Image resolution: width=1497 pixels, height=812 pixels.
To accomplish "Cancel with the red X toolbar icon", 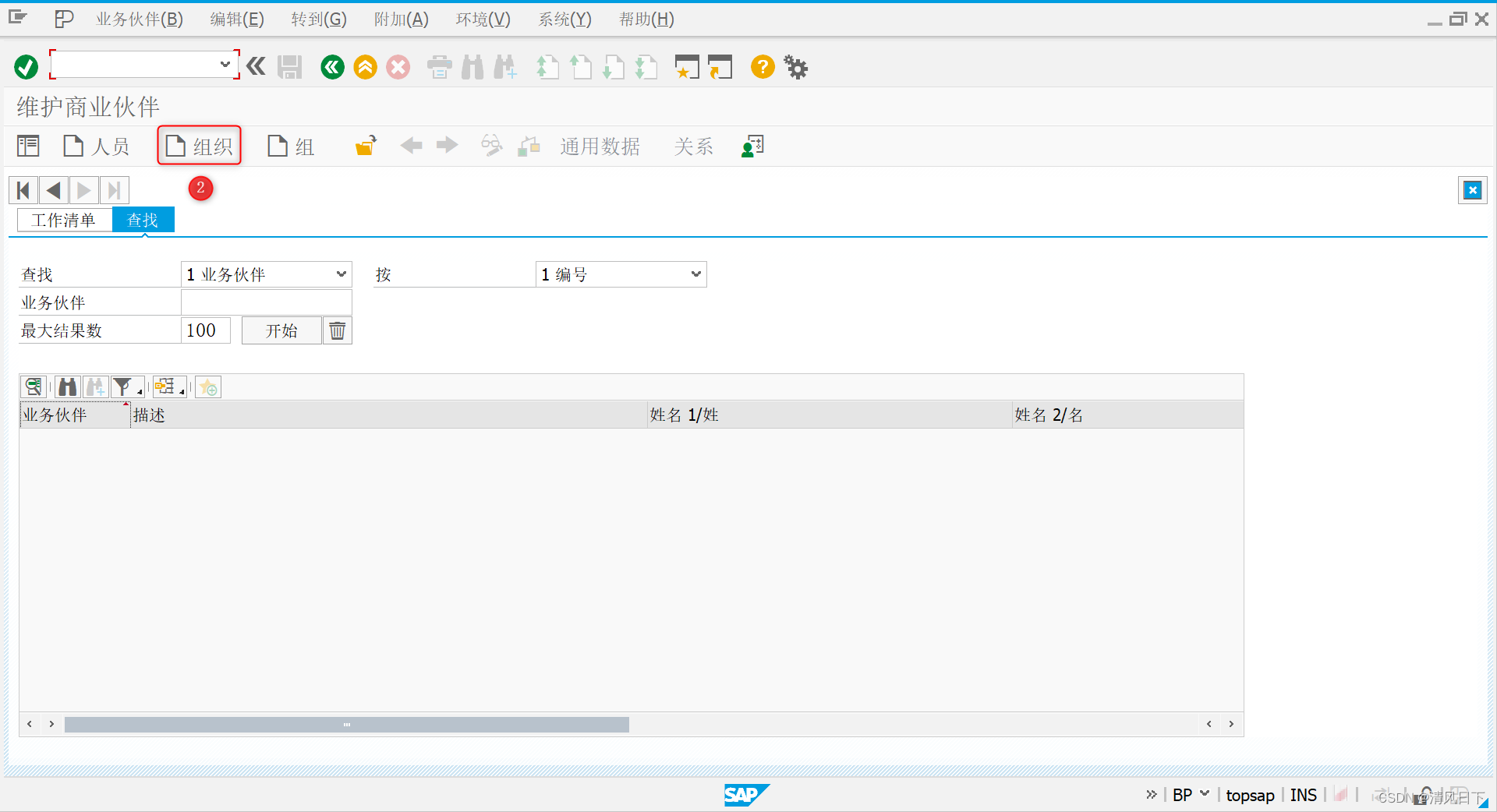I will tap(398, 67).
